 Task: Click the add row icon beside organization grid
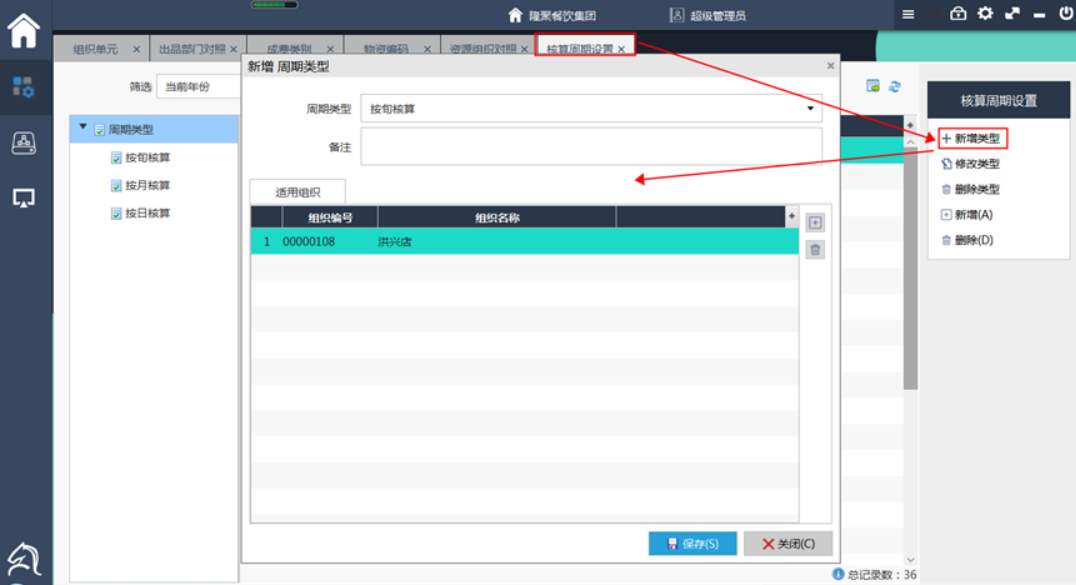(815, 223)
